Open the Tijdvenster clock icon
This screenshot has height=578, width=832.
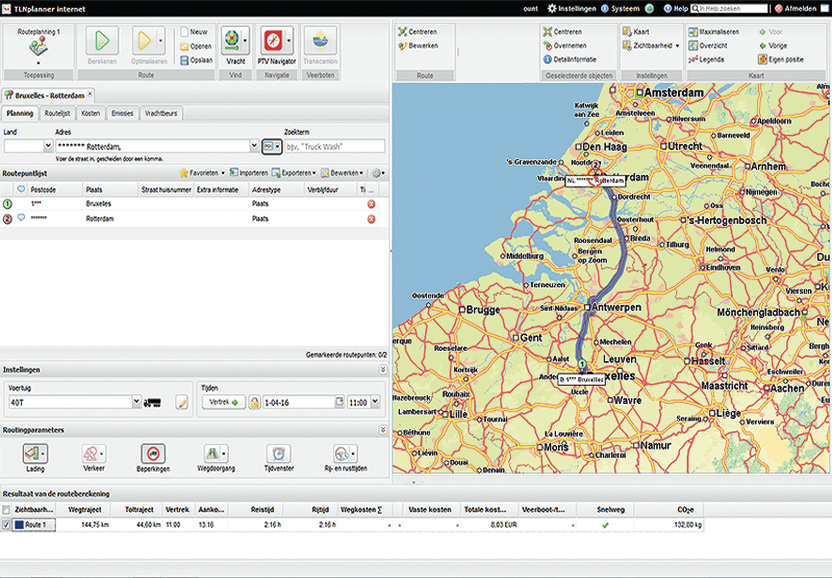[278, 455]
